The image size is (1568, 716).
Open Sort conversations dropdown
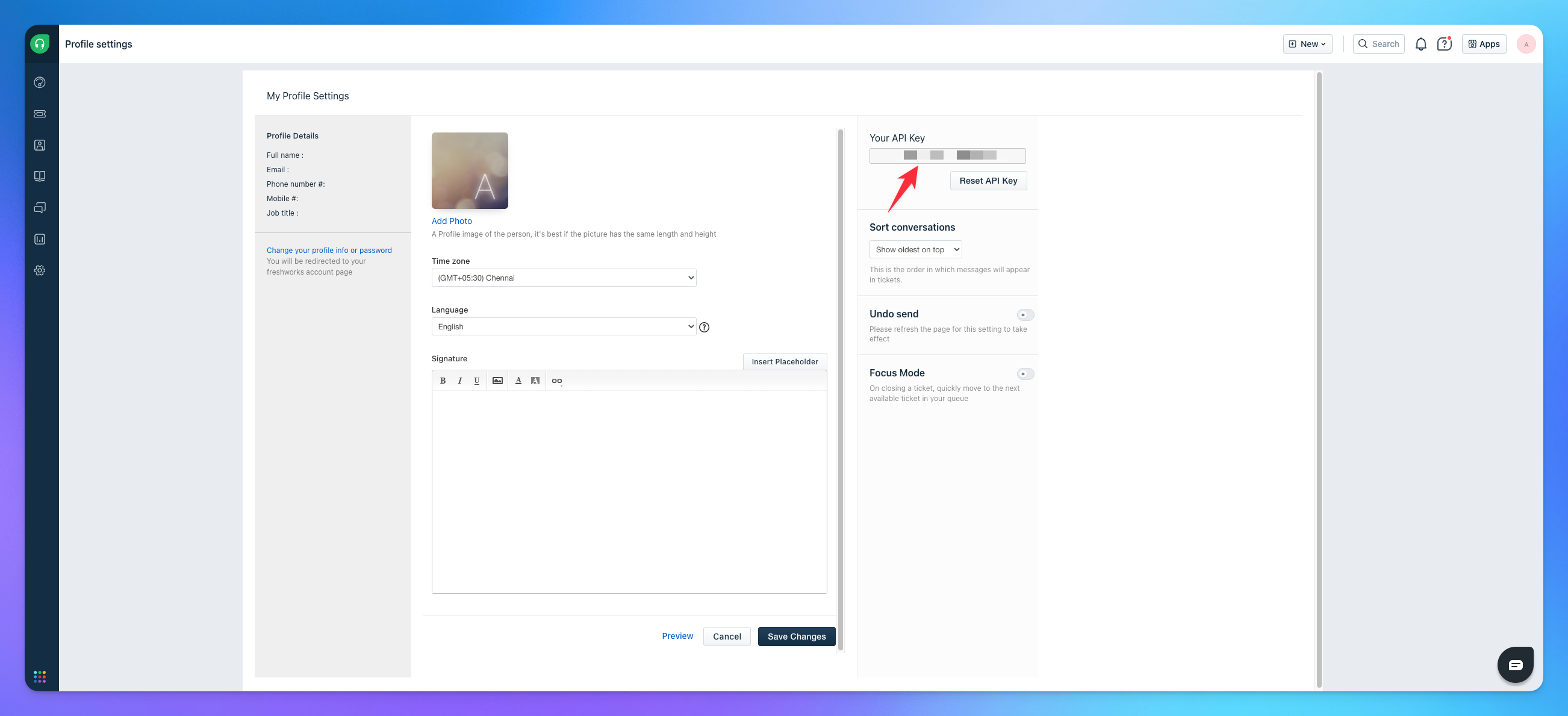pos(915,250)
